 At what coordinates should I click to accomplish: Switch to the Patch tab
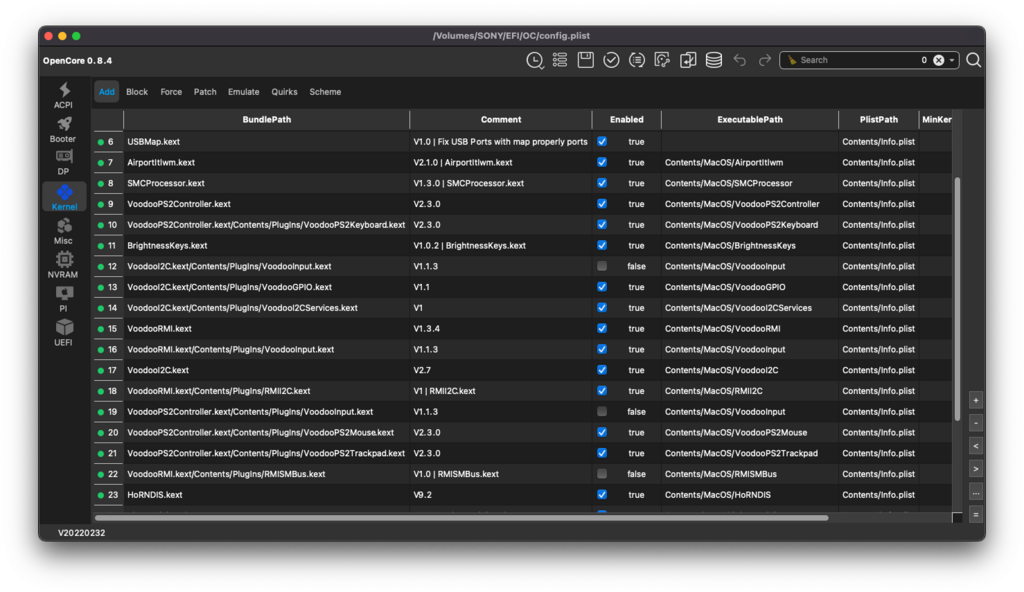205,92
